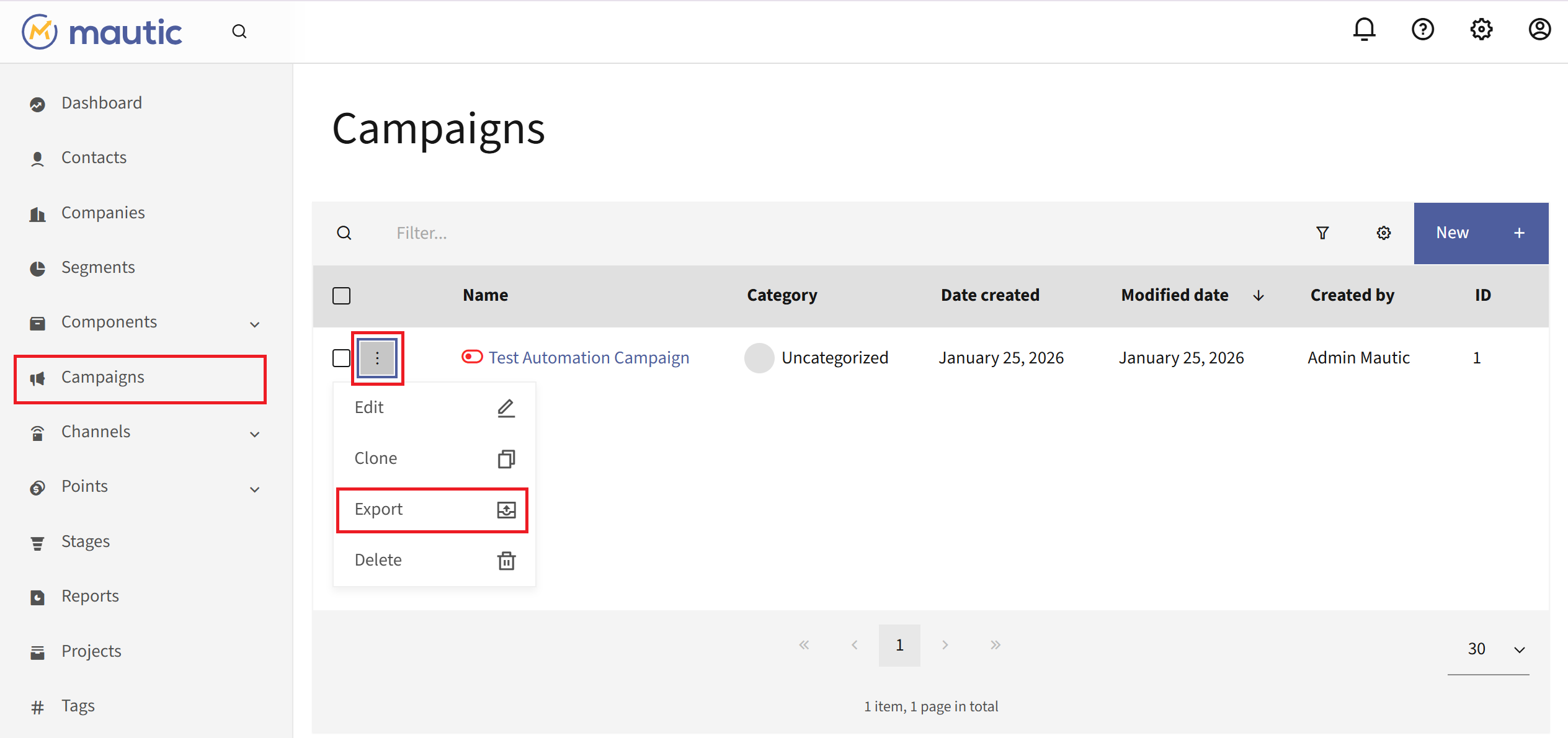This screenshot has width=1568, height=738.
Task: Click New campaign button
Action: click(x=1481, y=233)
